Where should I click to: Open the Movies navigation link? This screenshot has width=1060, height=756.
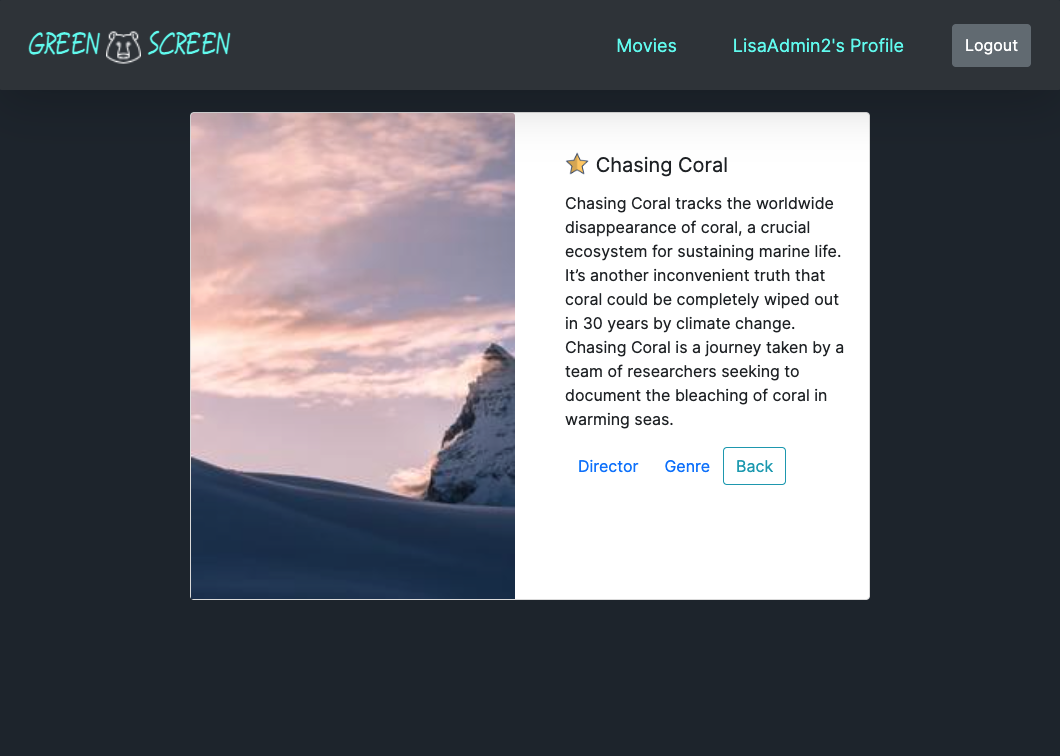coord(646,45)
